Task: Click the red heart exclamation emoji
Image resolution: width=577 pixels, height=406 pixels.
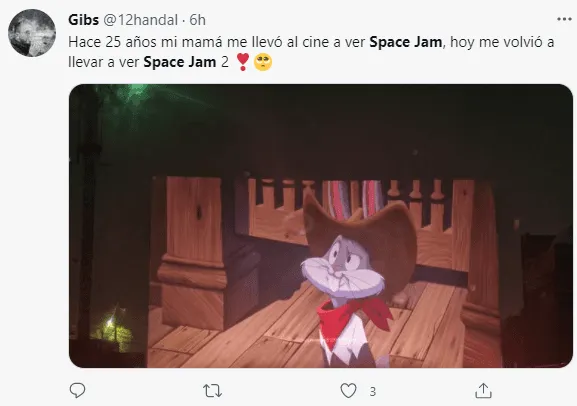Action: [x=243, y=62]
